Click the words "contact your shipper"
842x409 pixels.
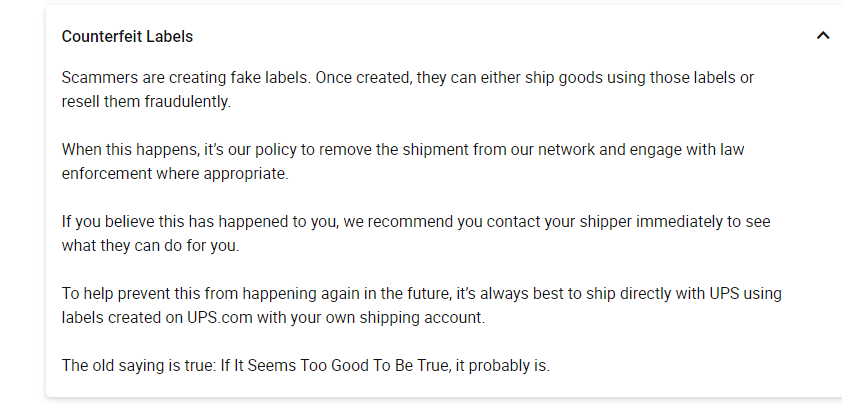pyautogui.click(x=545, y=222)
